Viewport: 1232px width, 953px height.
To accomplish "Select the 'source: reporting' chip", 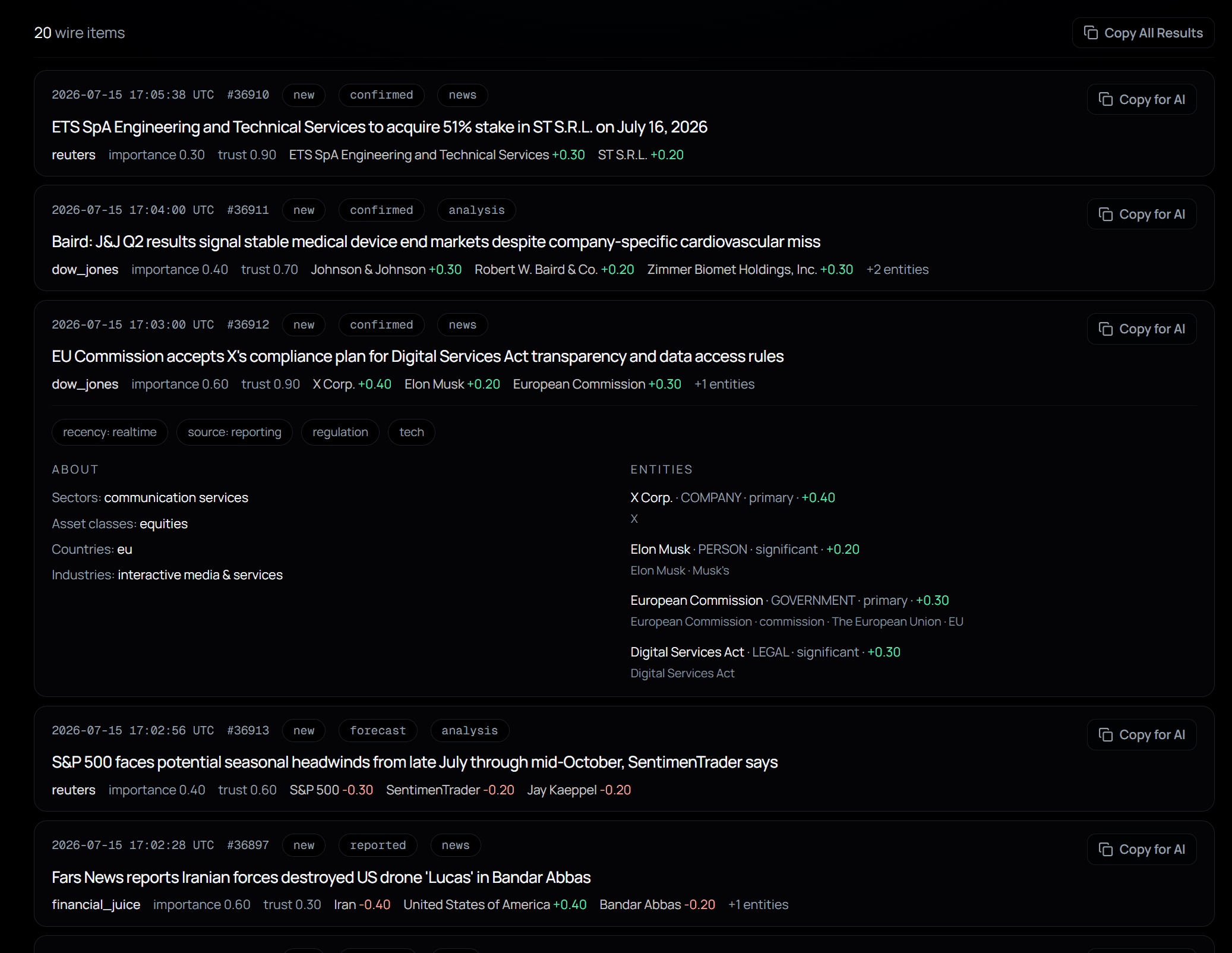I will [x=235, y=432].
